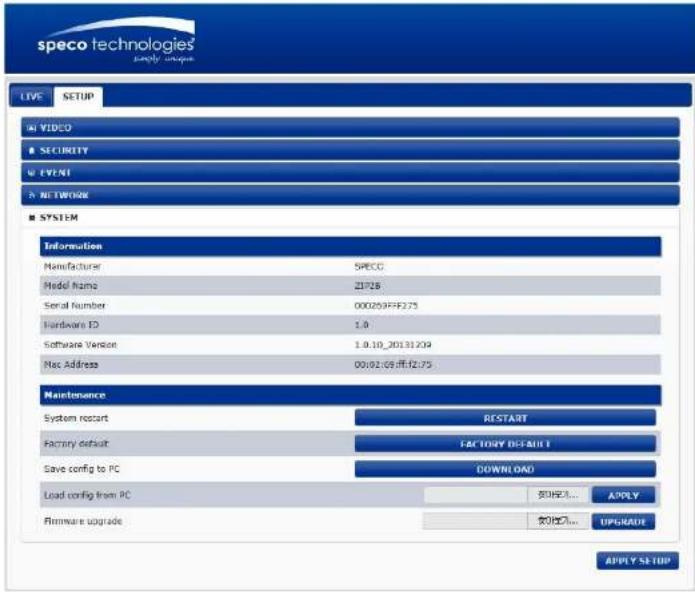
Task: Click the Model Name label
Action: [70, 286]
